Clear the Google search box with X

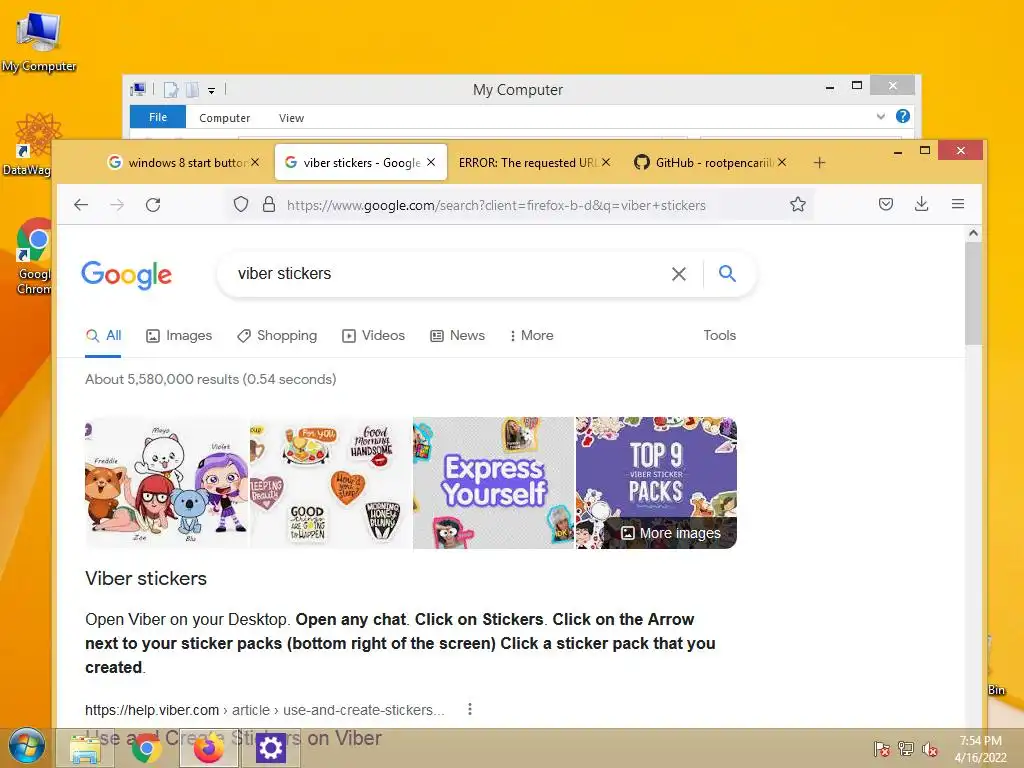[x=679, y=274]
